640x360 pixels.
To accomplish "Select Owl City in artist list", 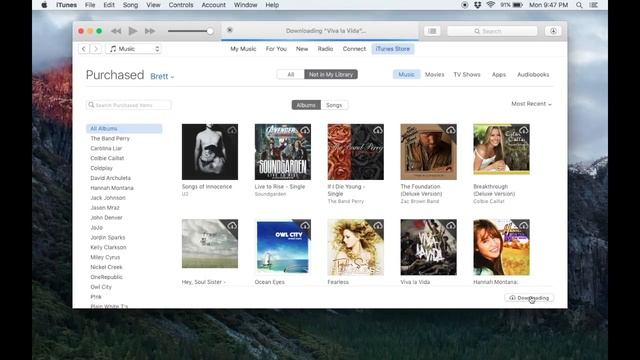I will pyautogui.click(x=101, y=287).
